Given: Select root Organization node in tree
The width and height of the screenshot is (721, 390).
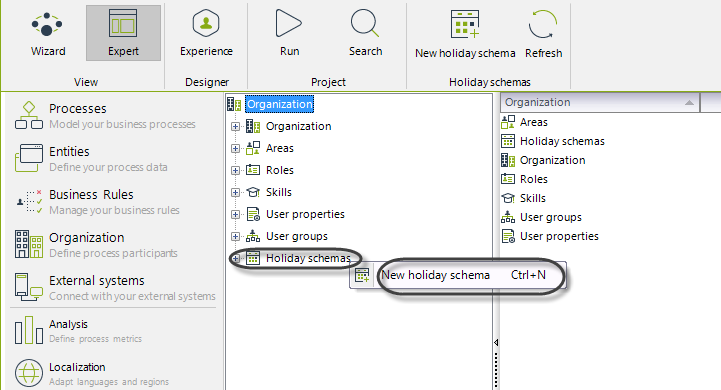Looking at the screenshot, I should click(x=280, y=104).
